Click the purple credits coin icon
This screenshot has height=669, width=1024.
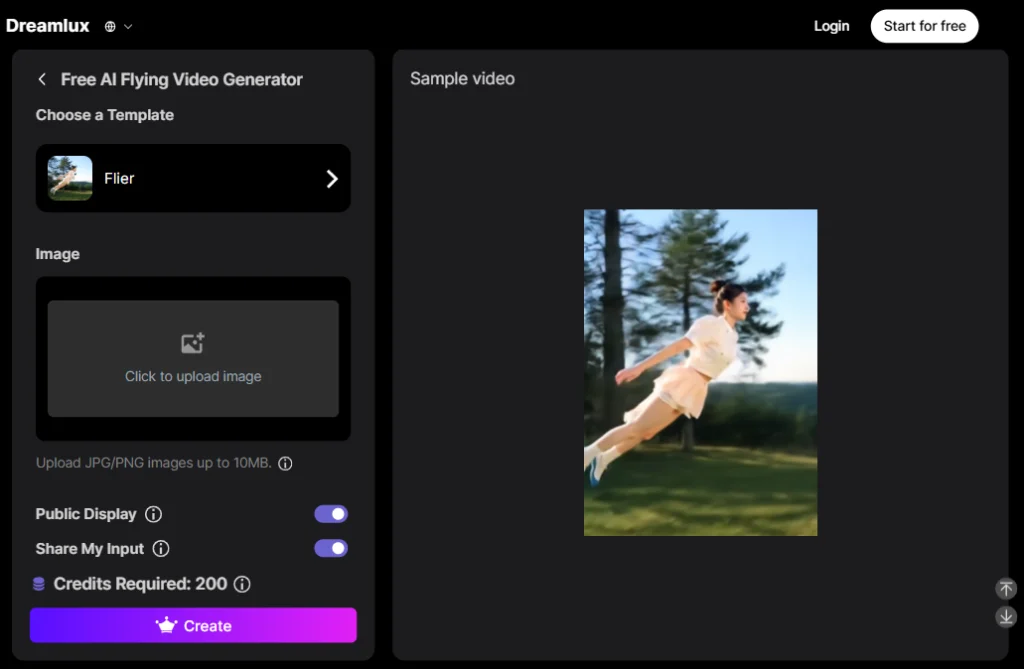(39, 584)
